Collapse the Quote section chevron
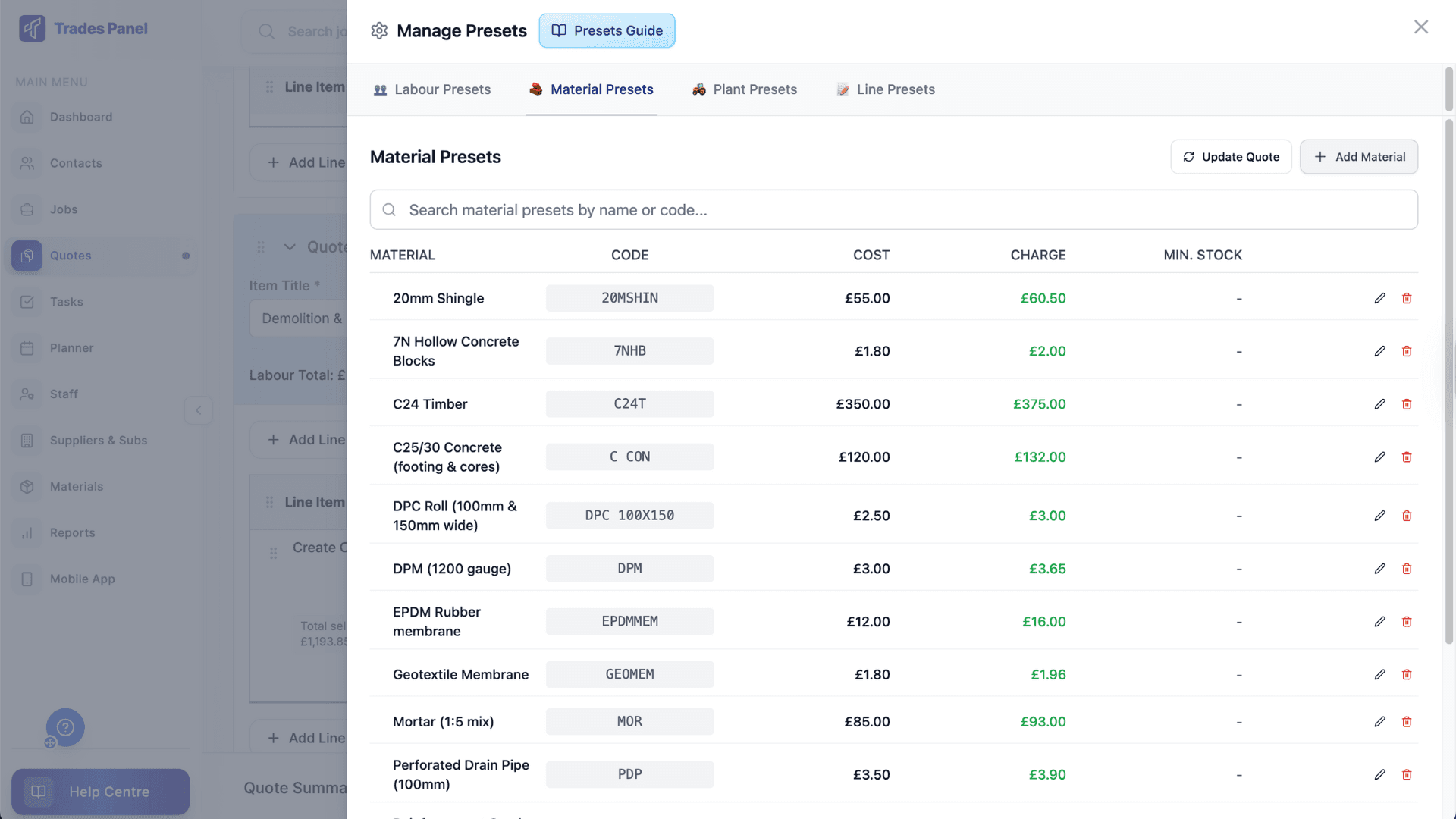This screenshot has width=1456, height=819. point(289,247)
